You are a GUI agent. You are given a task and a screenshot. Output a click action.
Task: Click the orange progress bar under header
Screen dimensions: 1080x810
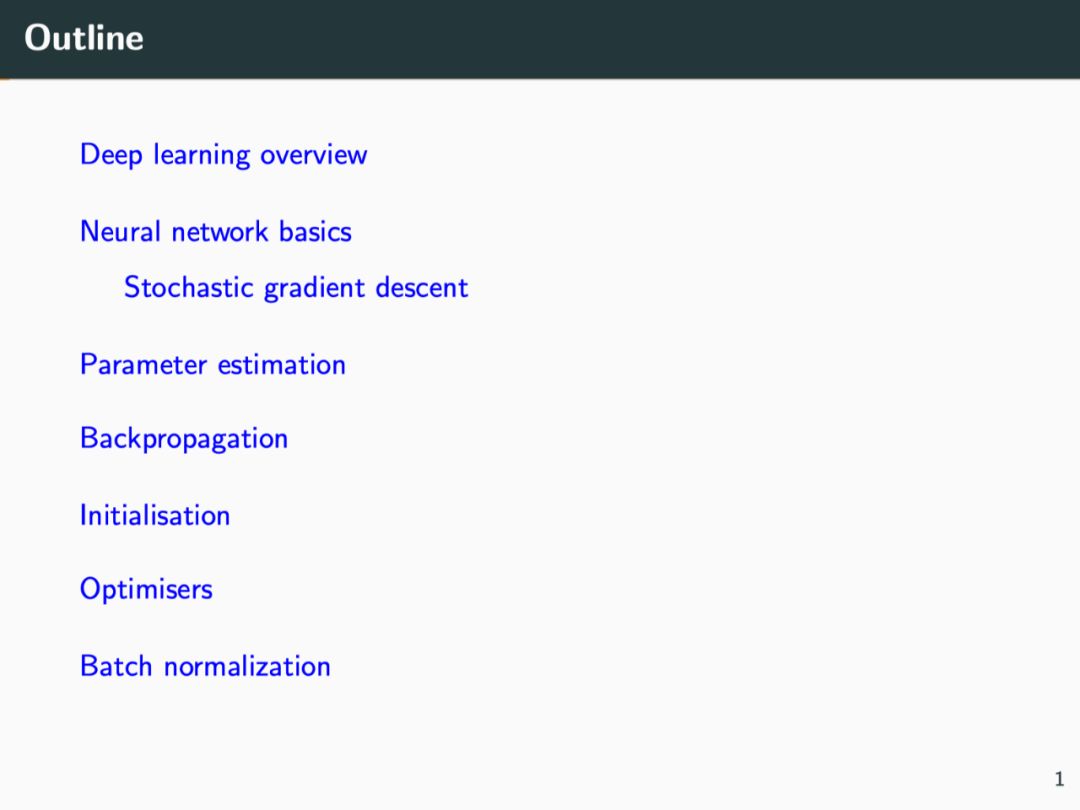[4, 79]
